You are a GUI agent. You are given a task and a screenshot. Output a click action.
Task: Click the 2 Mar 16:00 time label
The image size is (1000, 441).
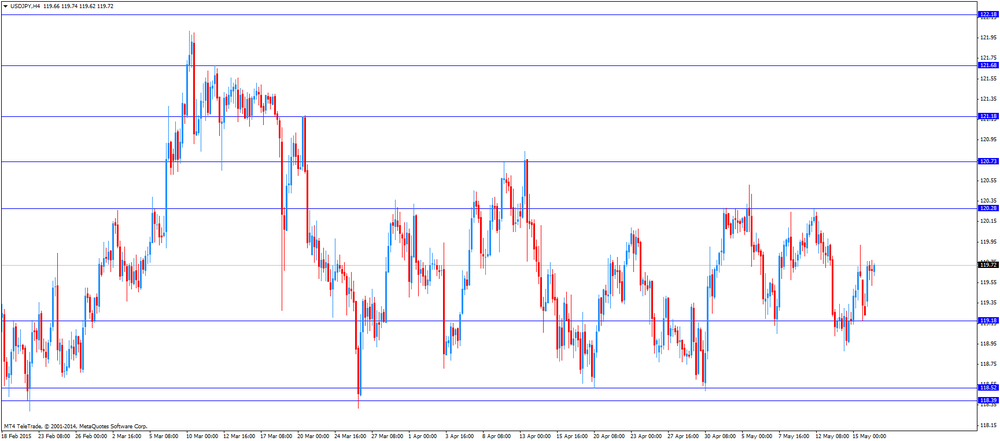pyautogui.click(x=128, y=437)
